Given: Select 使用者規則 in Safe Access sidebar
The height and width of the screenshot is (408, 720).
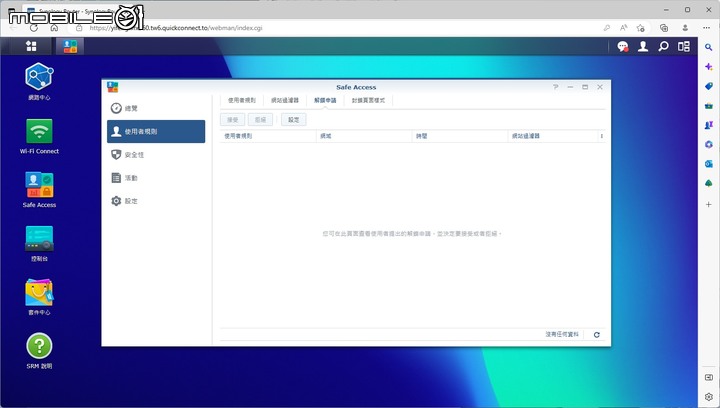Looking at the screenshot, I should 156,131.
